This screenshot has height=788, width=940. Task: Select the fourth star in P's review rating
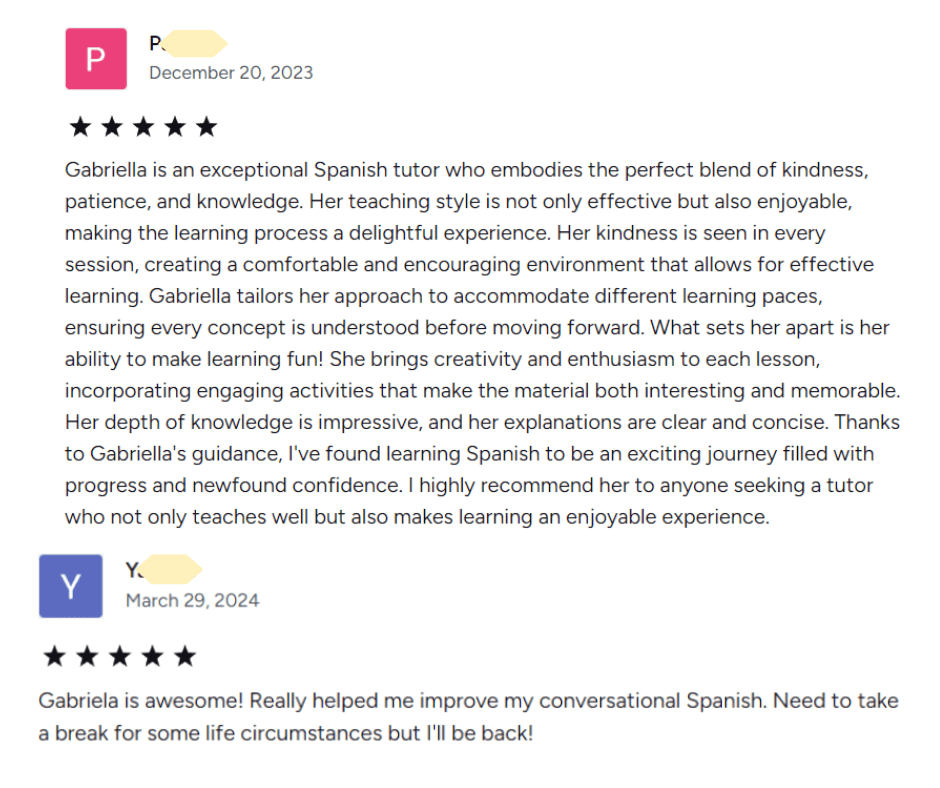pos(174,127)
